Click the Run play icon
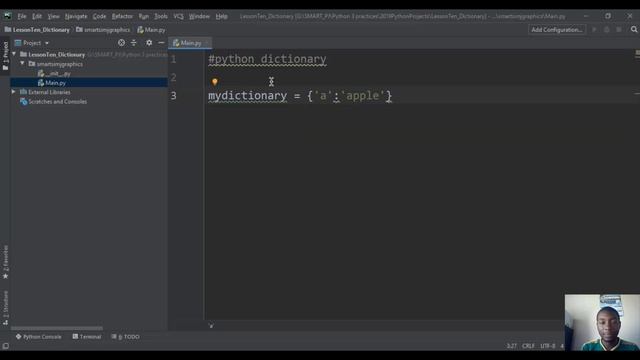Screen dimensions: 640x360 [x=594, y=30]
